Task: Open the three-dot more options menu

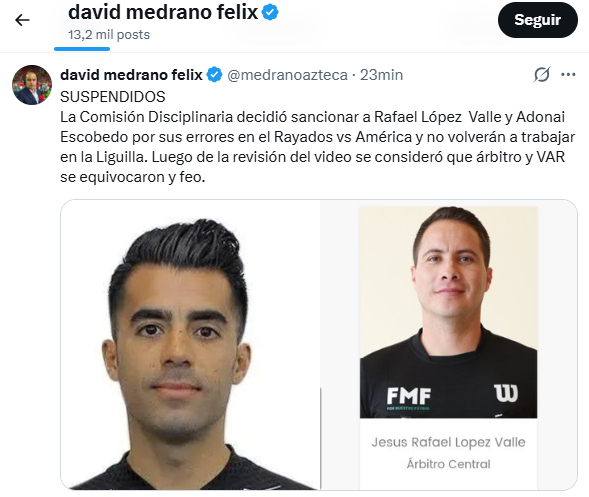Action: [568, 75]
